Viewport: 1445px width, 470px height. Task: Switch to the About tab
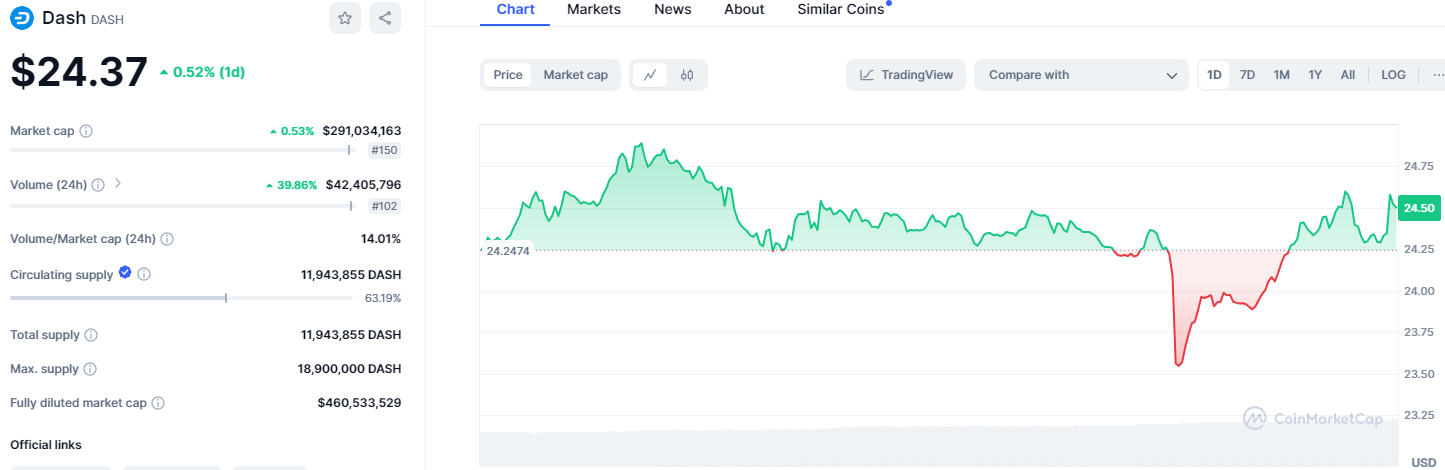click(744, 9)
